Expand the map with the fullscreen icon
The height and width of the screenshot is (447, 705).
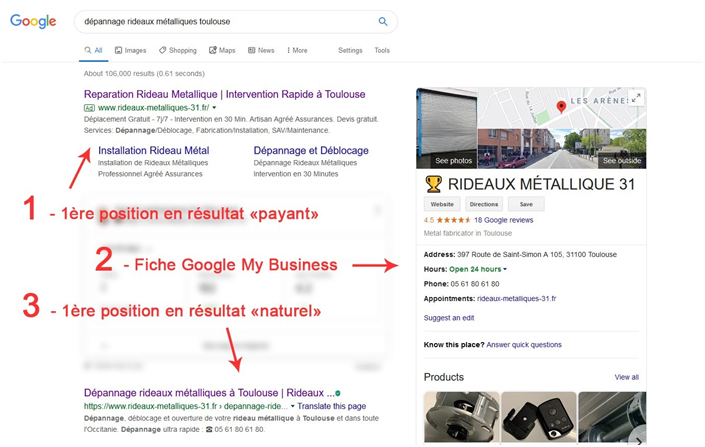(636, 98)
